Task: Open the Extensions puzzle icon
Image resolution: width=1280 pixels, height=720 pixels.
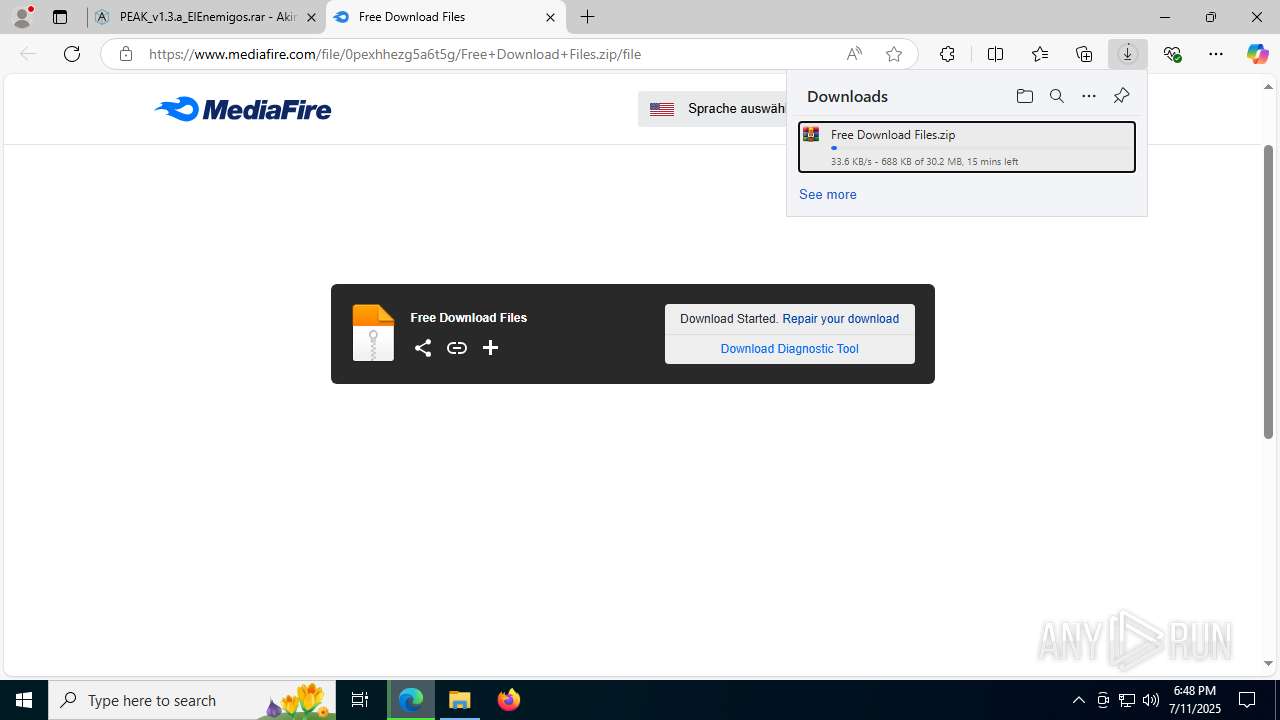Action: [x=947, y=54]
